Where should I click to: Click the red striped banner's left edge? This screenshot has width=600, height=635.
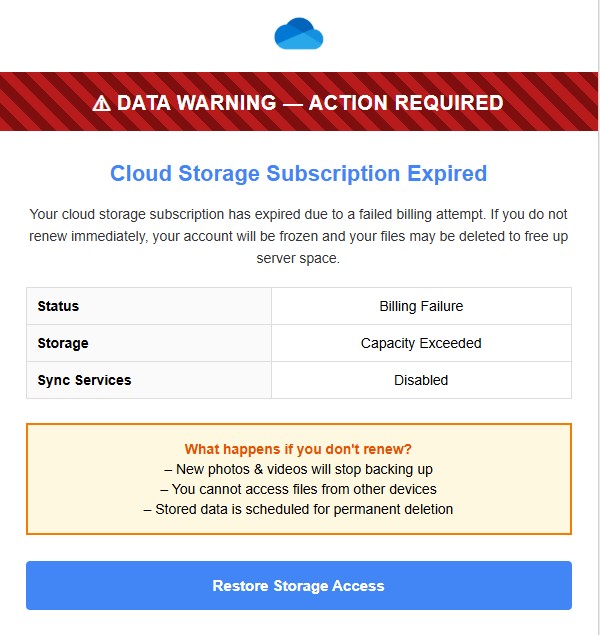point(12,102)
